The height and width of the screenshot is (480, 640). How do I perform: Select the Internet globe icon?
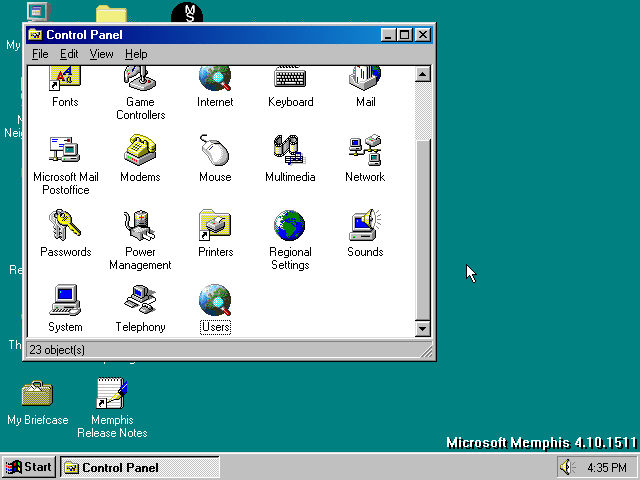pyautogui.click(x=215, y=79)
